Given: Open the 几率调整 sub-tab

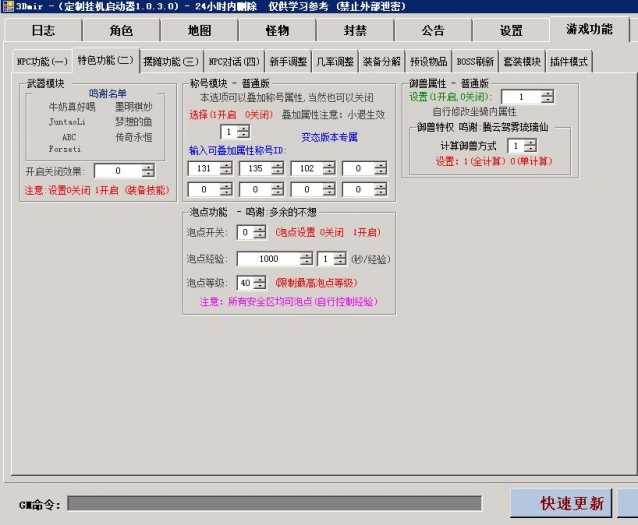Looking at the screenshot, I should coord(336,61).
